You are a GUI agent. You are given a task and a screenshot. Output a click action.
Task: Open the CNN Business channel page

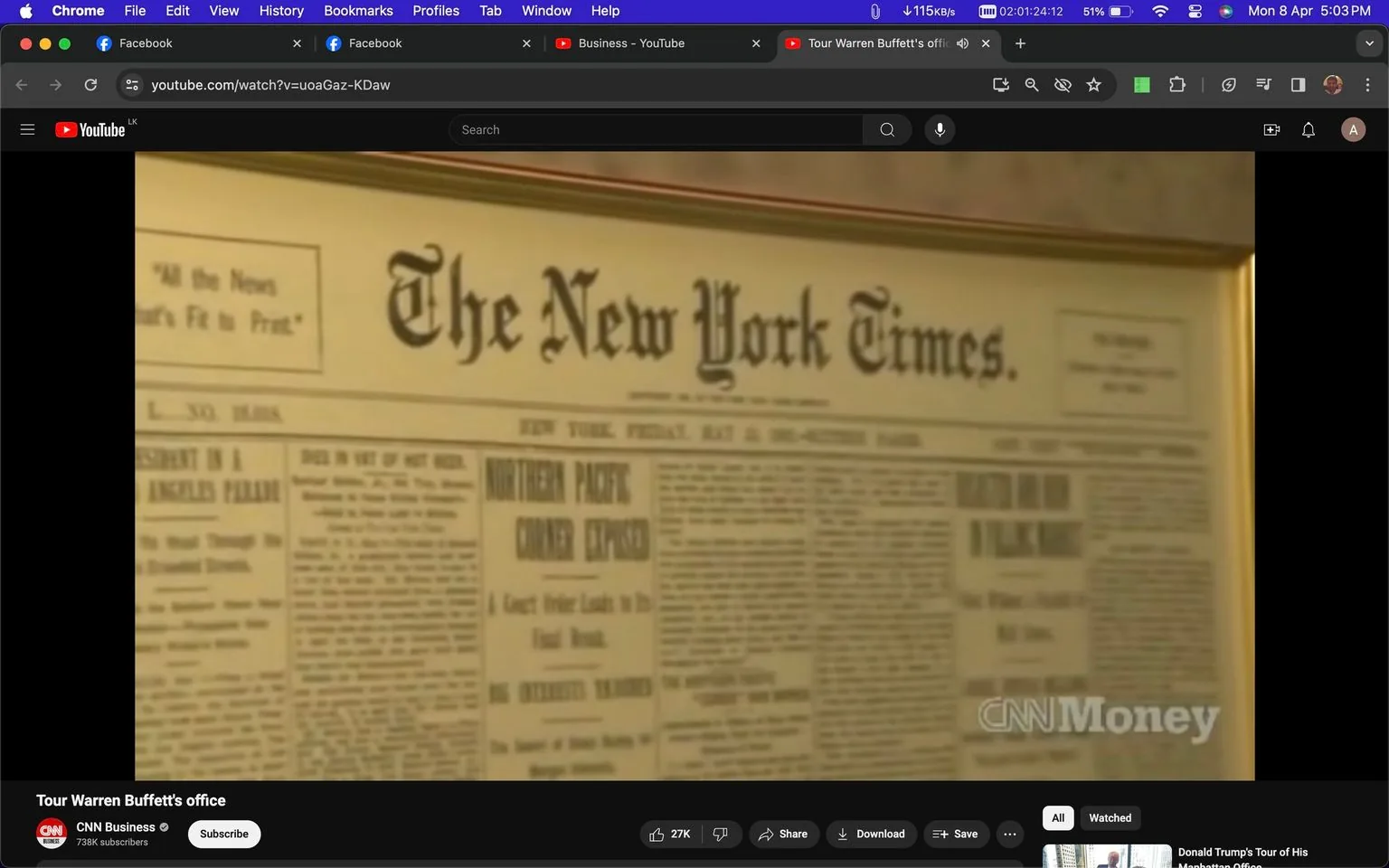(115, 826)
